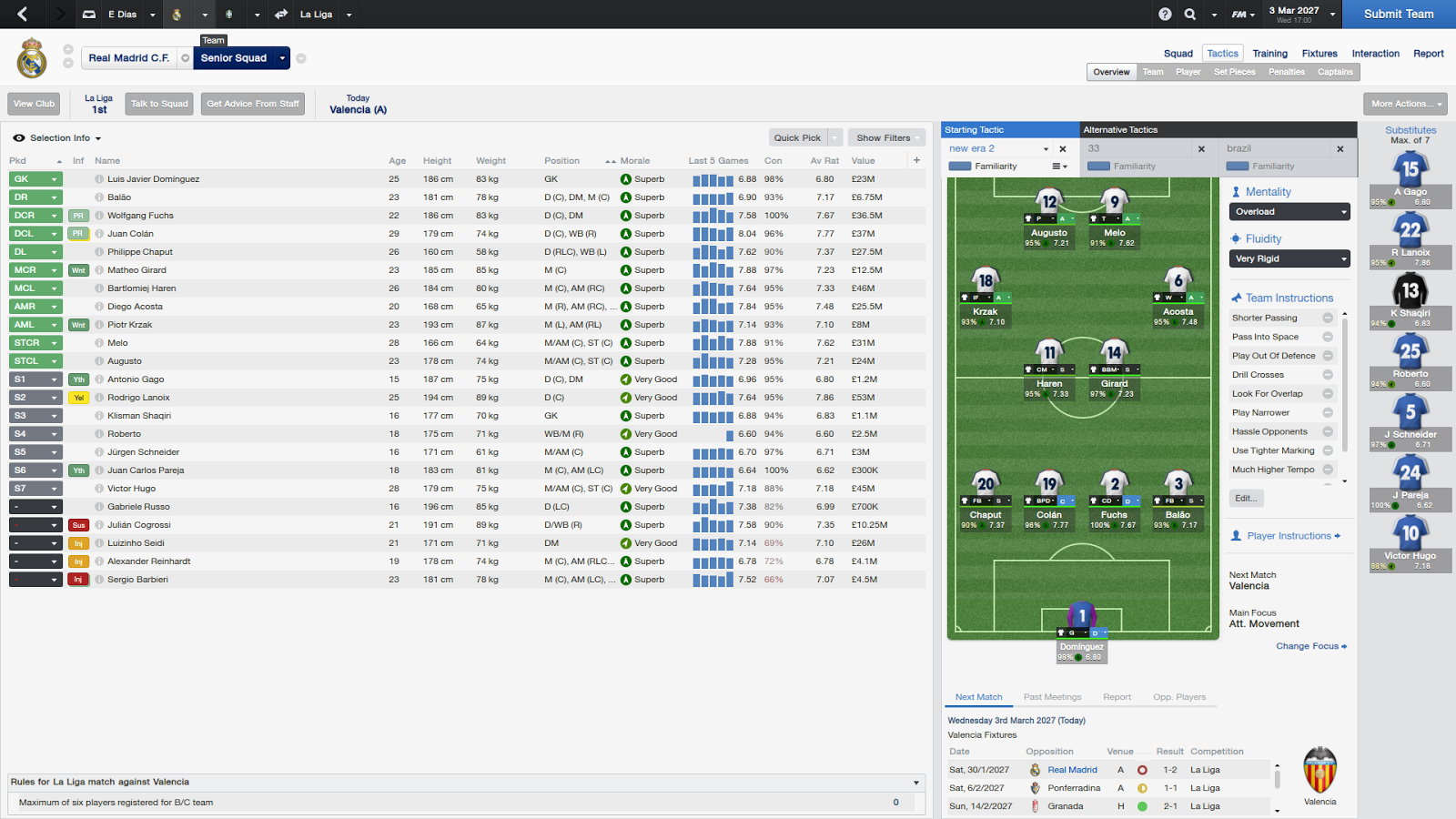Click the Real Madrid badge in the top bar
Image resolution: width=1456 pixels, height=819 pixels.
(x=177, y=15)
